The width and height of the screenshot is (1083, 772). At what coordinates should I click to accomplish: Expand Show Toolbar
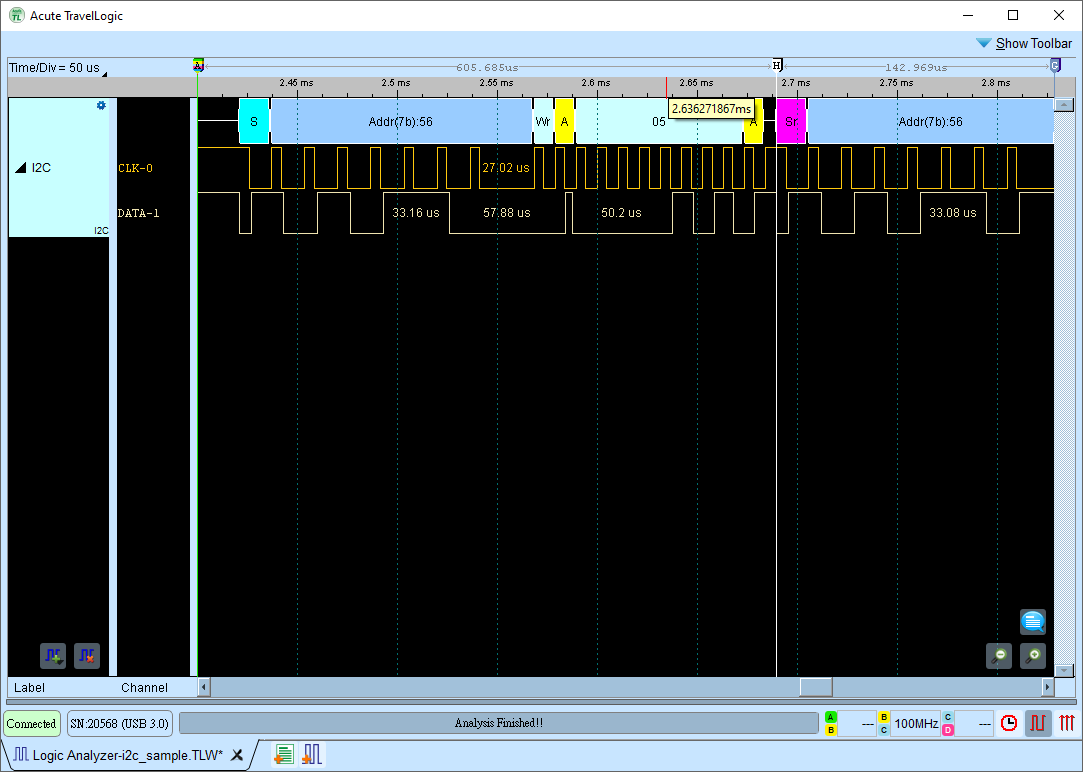[1024, 44]
